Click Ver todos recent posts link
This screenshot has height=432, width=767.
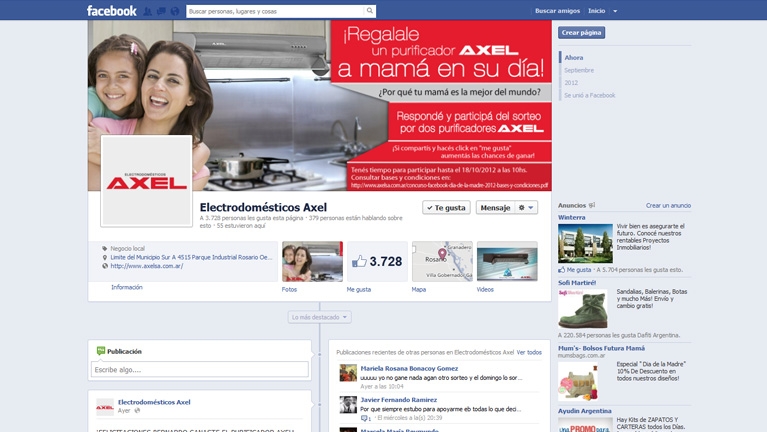[x=529, y=352]
